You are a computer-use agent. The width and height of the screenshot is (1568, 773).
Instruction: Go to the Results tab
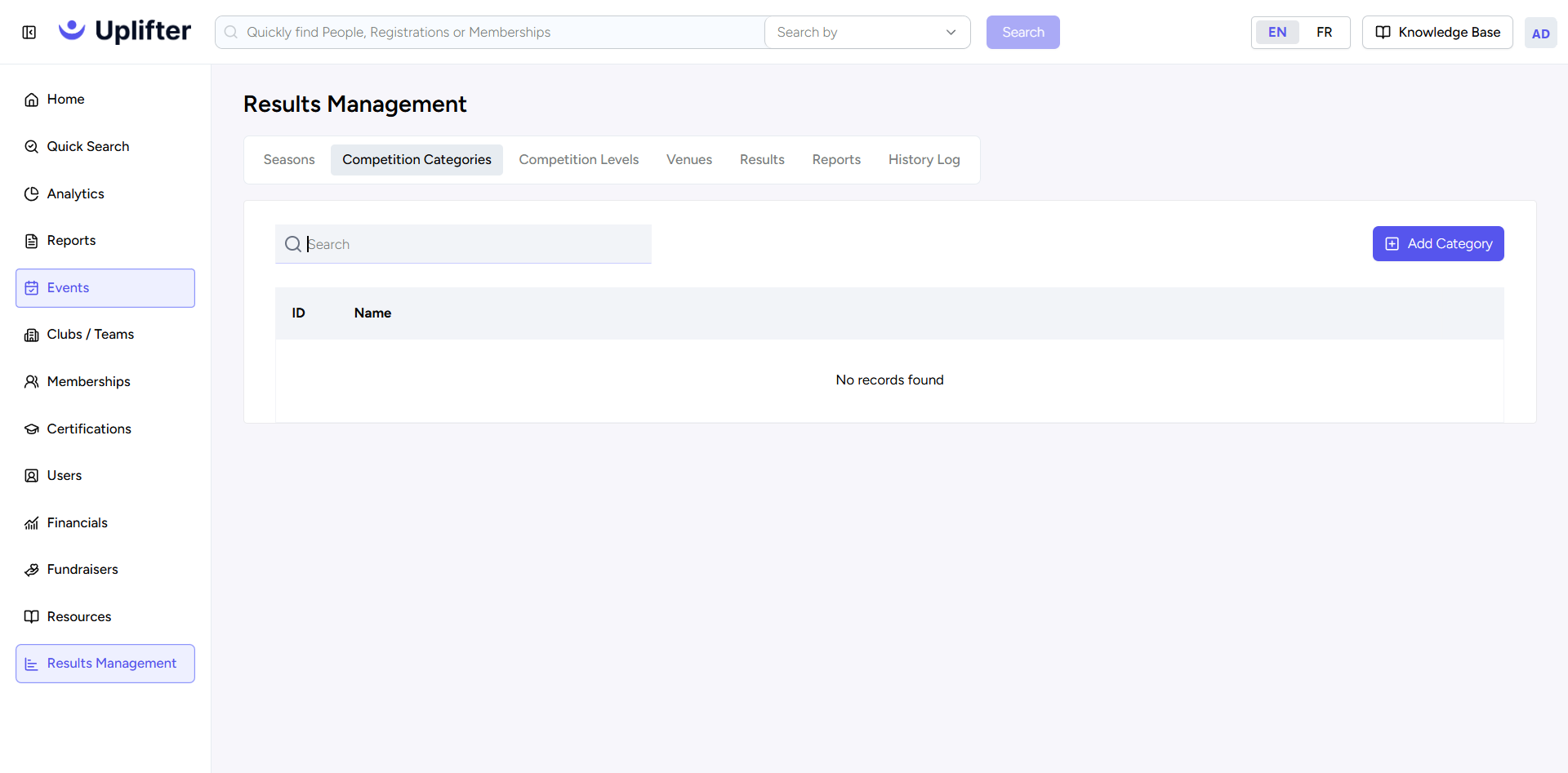pyautogui.click(x=762, y=160)
